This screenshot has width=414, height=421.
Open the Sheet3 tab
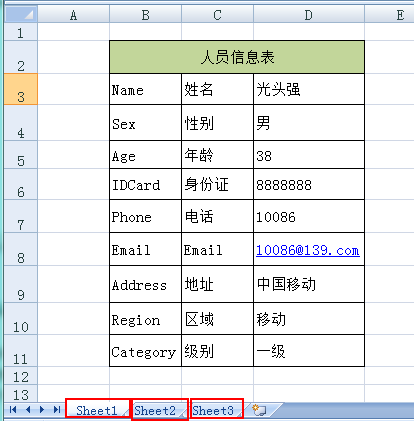pos(213,410)
